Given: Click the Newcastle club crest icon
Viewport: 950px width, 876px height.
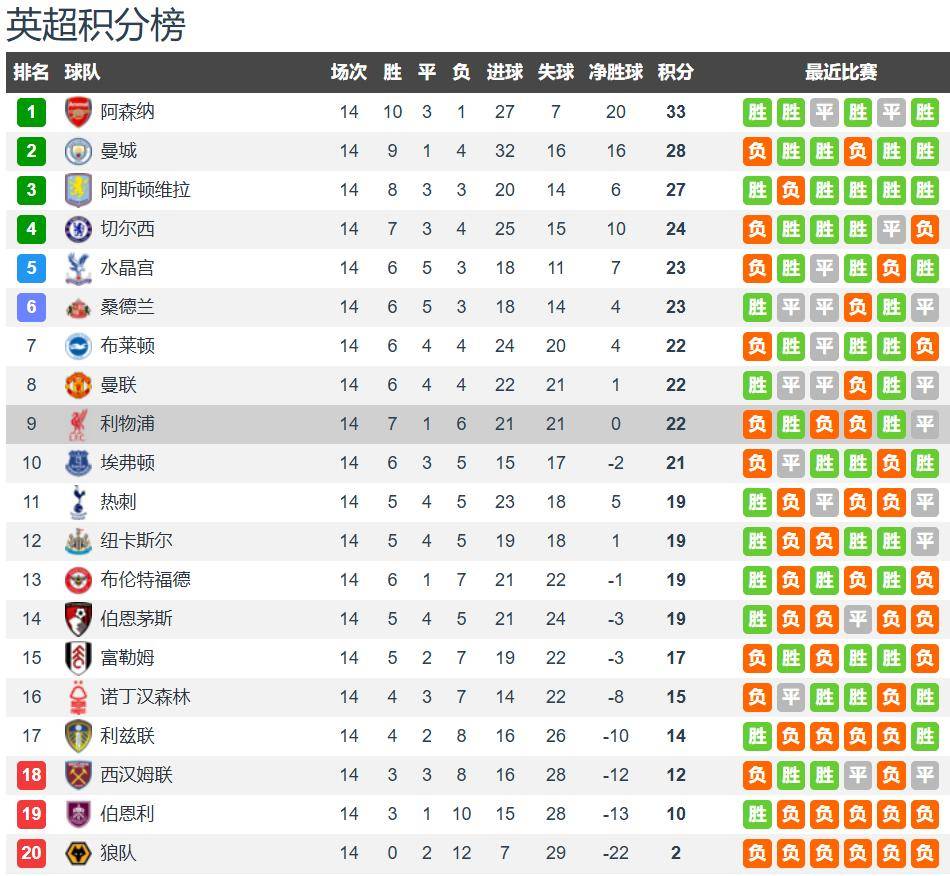Looking at the screenshot, I should (x=78, y=541).
